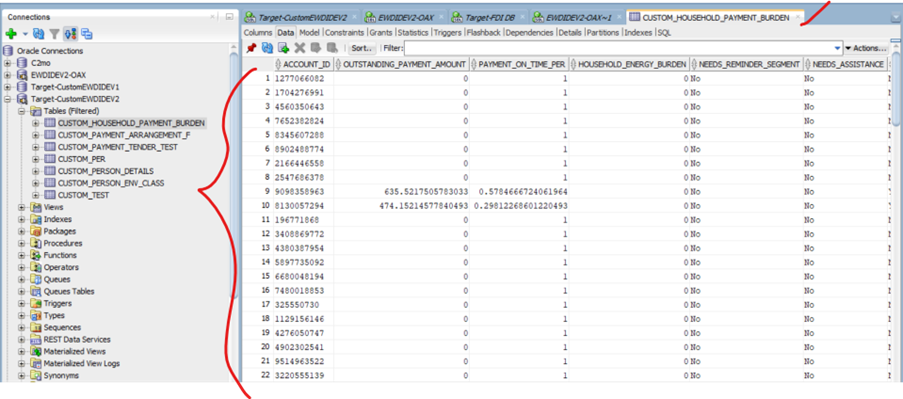
Task: Click the Commit Changes icon
Action: [316, 48]
